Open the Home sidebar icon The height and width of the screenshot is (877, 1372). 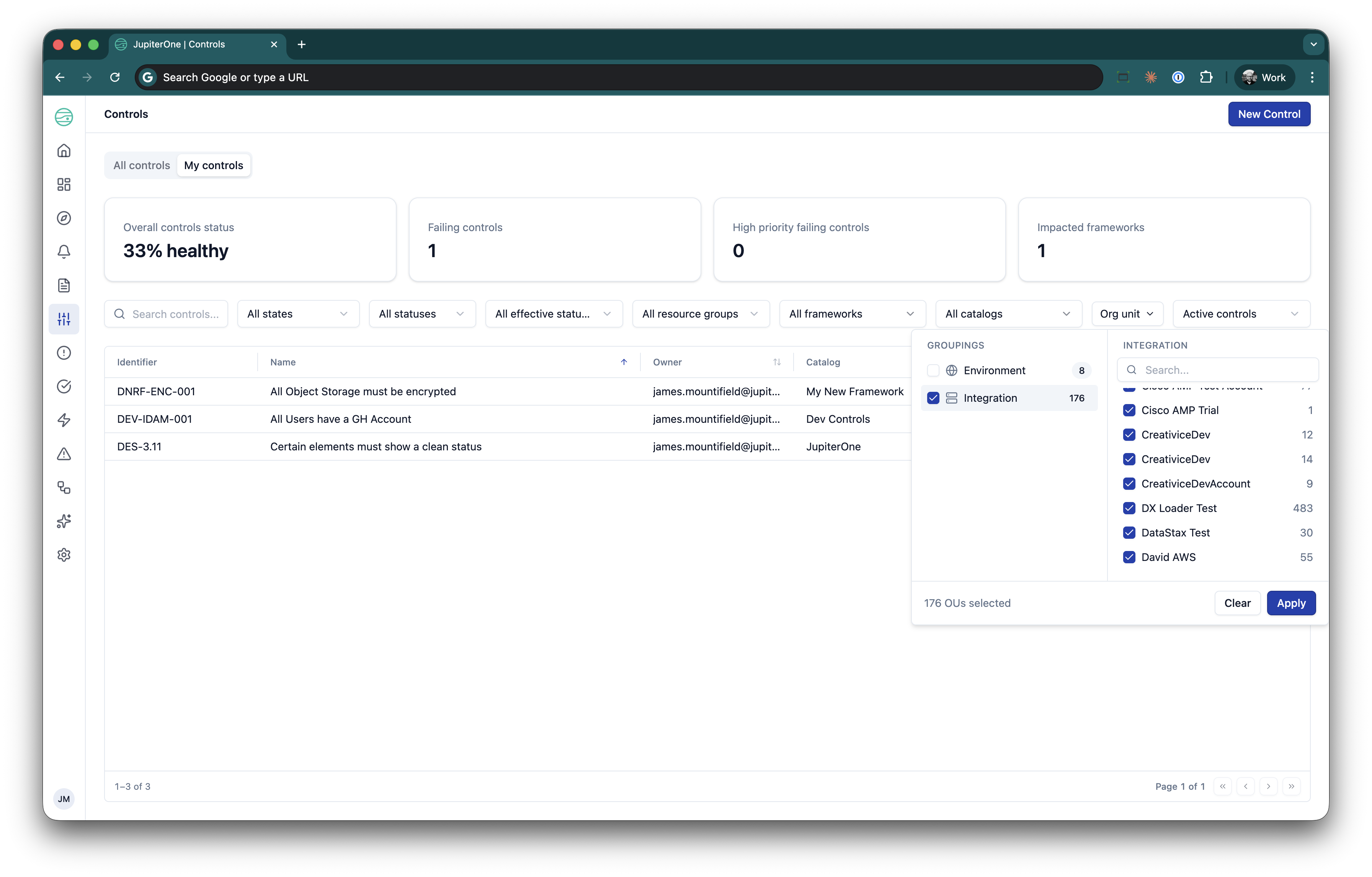(x=64, y=150)
